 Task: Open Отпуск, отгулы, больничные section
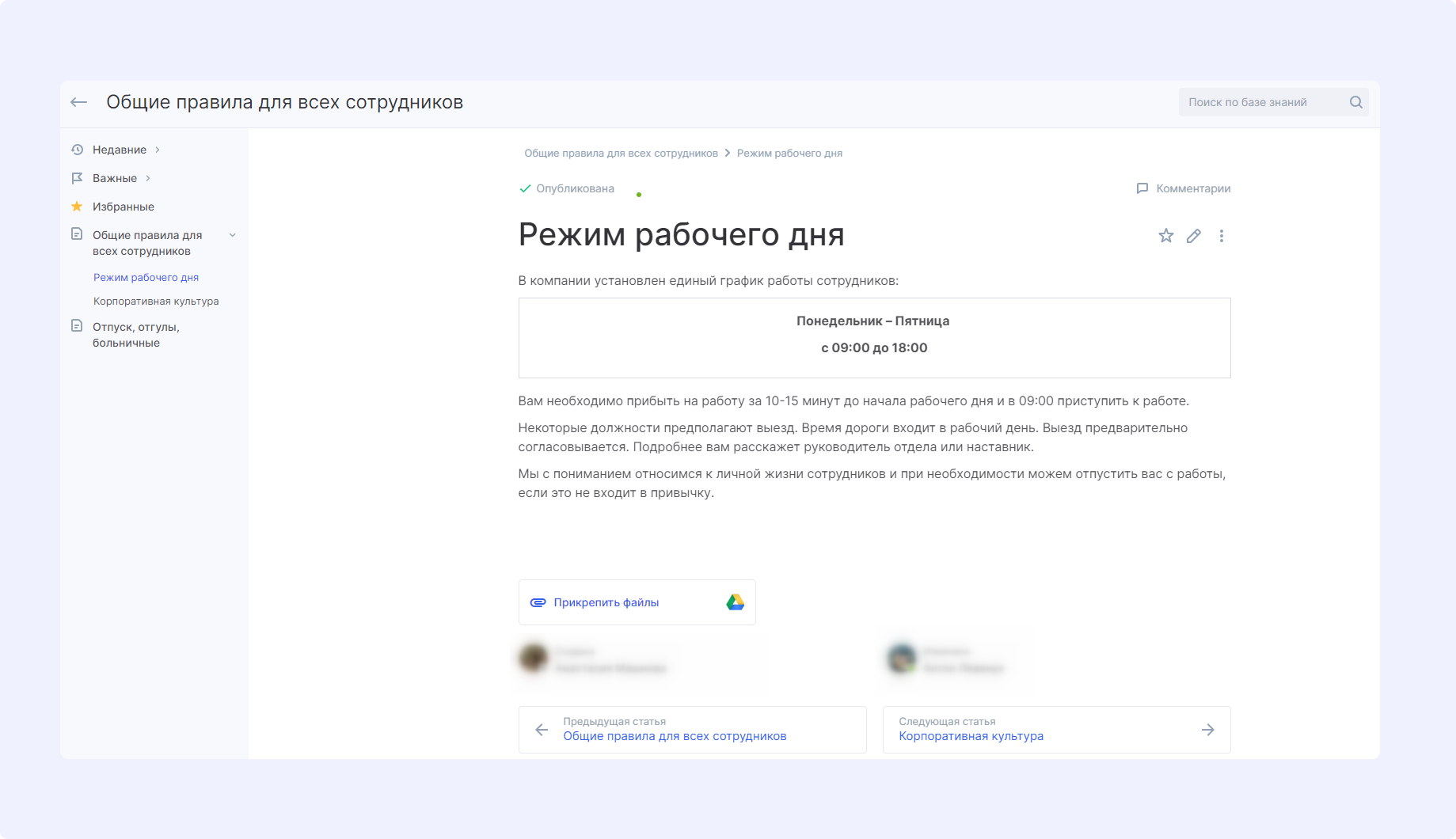point(136,335)
